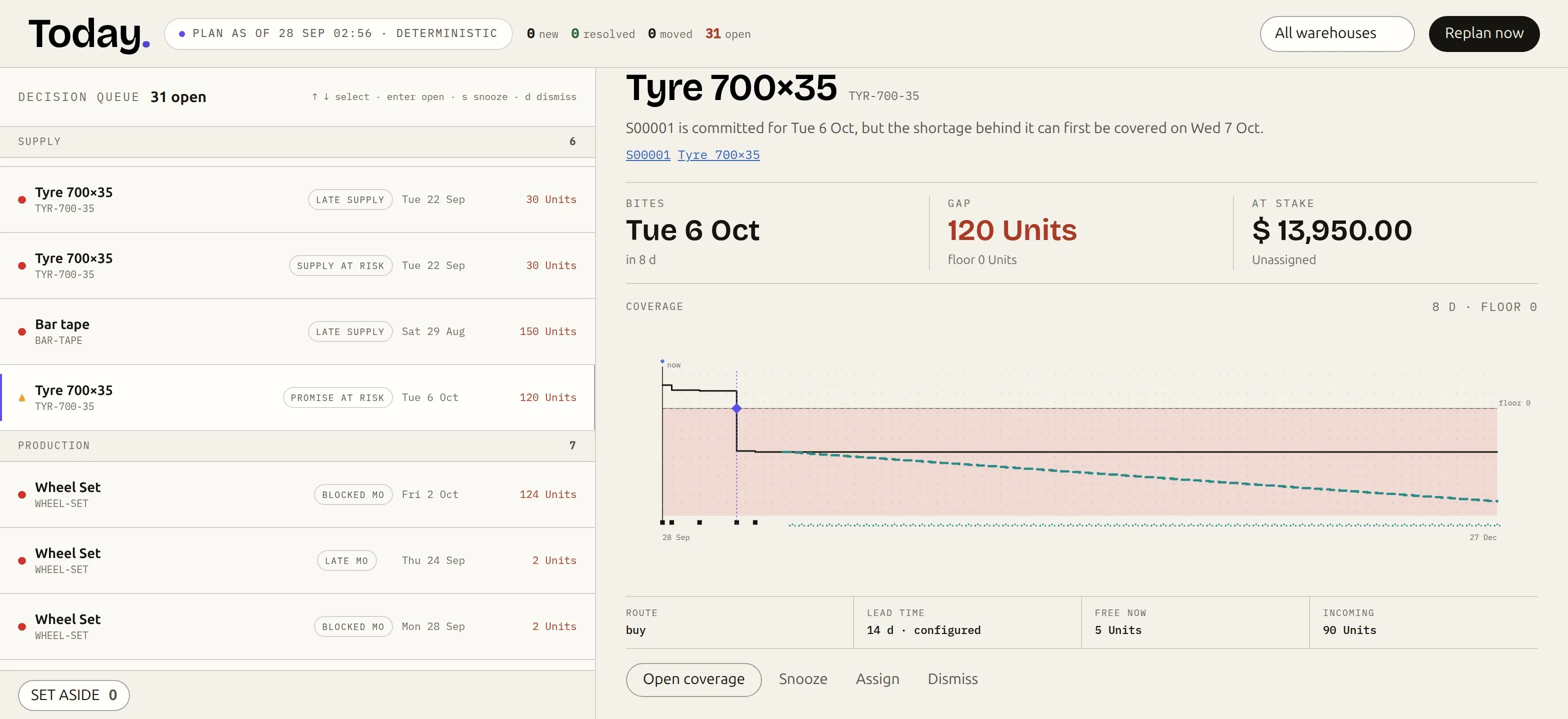Click the ROUTE buy value
Viewport: 1568px width, 719px height.
tap(635, 630)
